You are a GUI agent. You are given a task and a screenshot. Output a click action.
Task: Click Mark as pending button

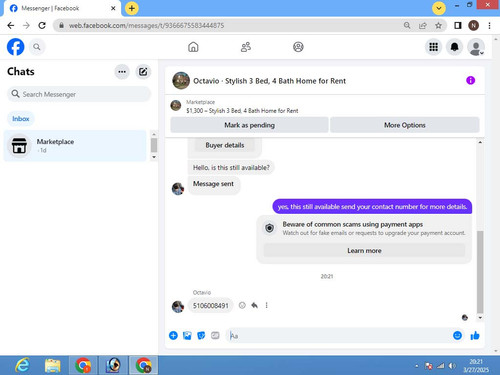pyautogui.click(x=249, y=125)
